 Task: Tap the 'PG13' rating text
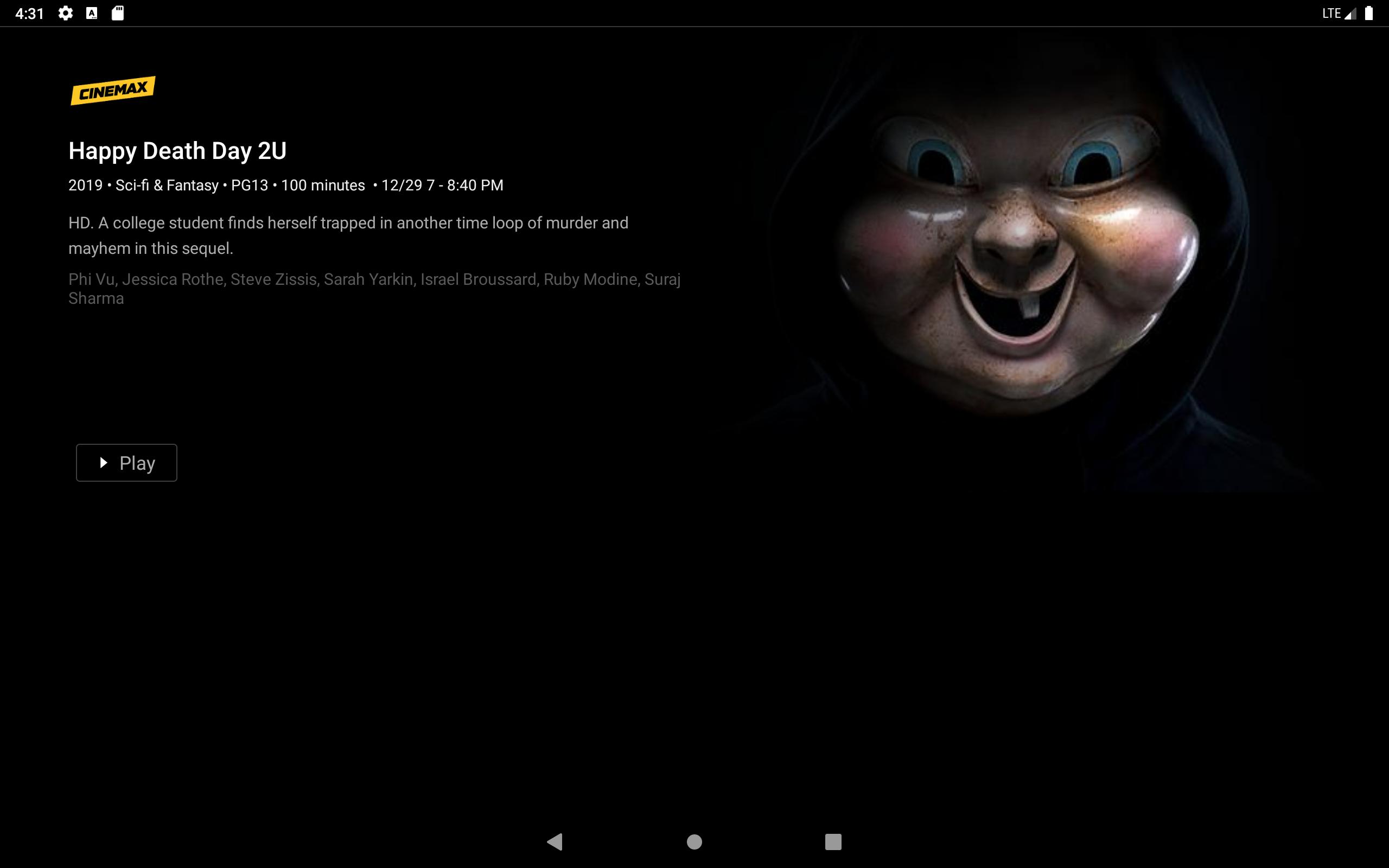250,186
